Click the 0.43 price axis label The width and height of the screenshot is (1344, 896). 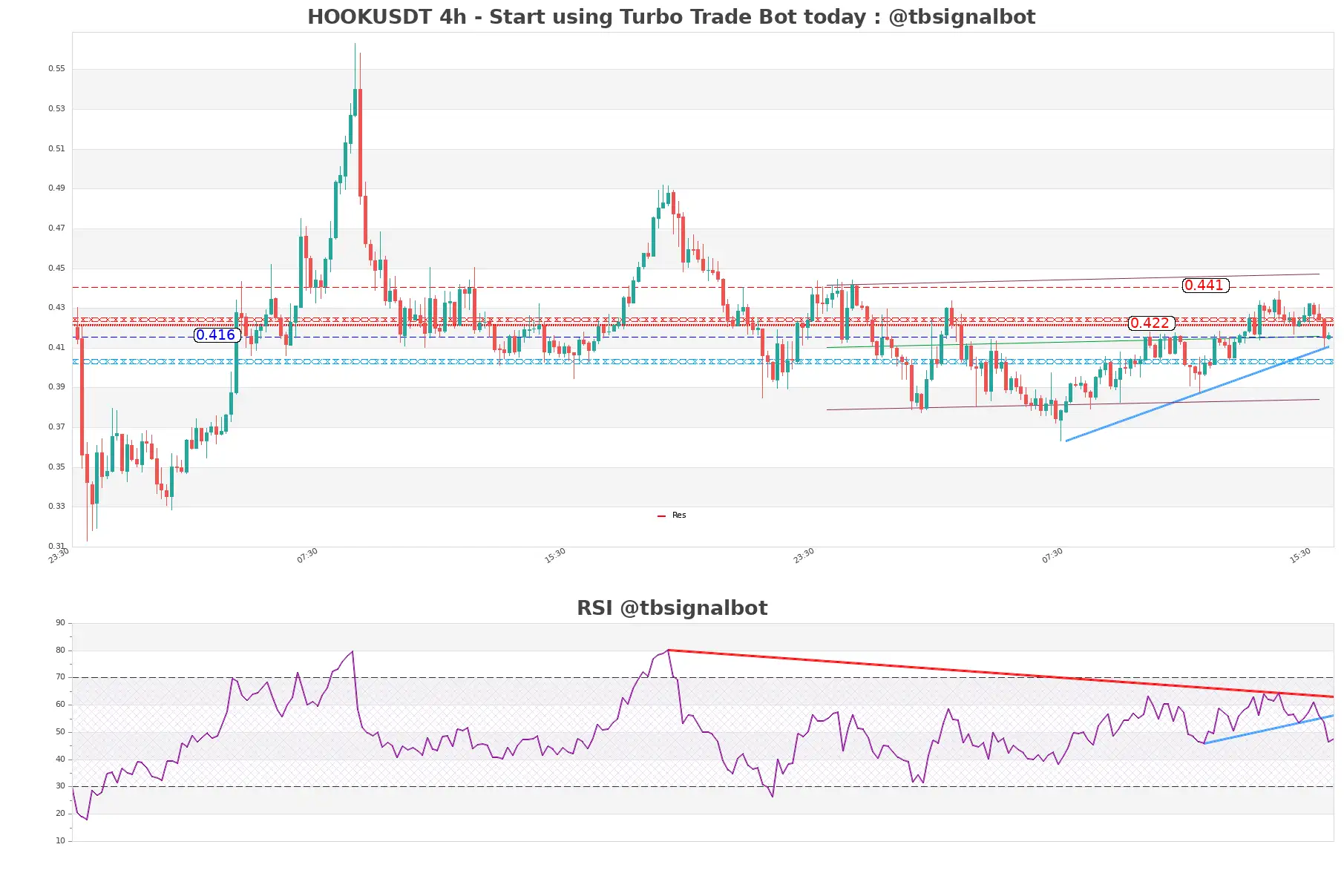56,308
